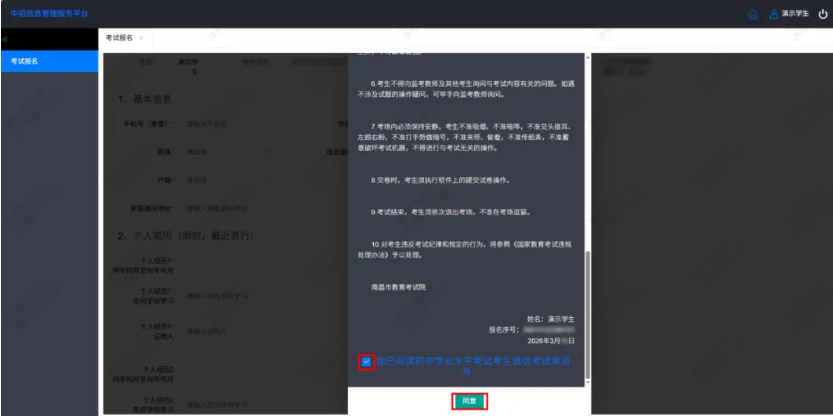The height and width of the screenshot is (416, 833).
Task: Switch to the 考试报名 tab
Action: pos(119,38)
